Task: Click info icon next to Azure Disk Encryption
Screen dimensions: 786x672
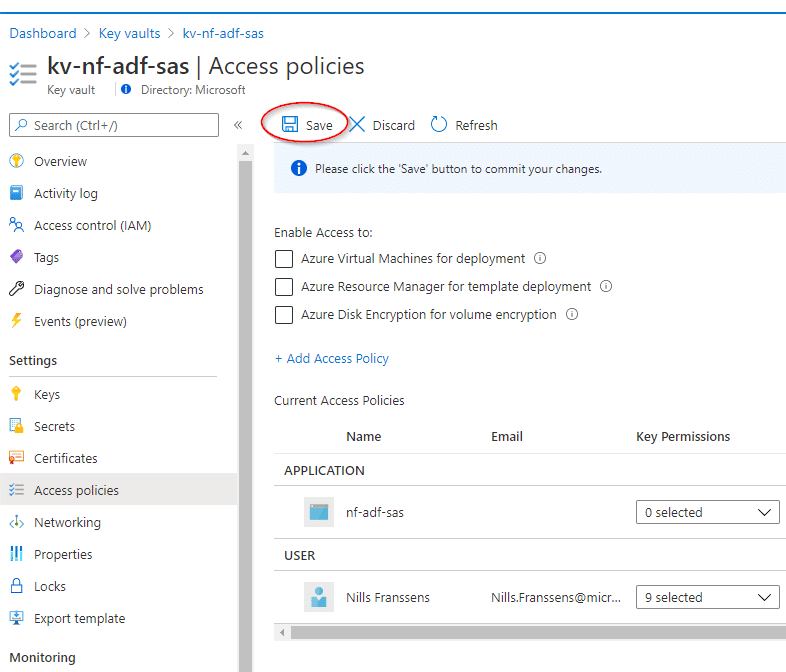Action: [572, 314]
